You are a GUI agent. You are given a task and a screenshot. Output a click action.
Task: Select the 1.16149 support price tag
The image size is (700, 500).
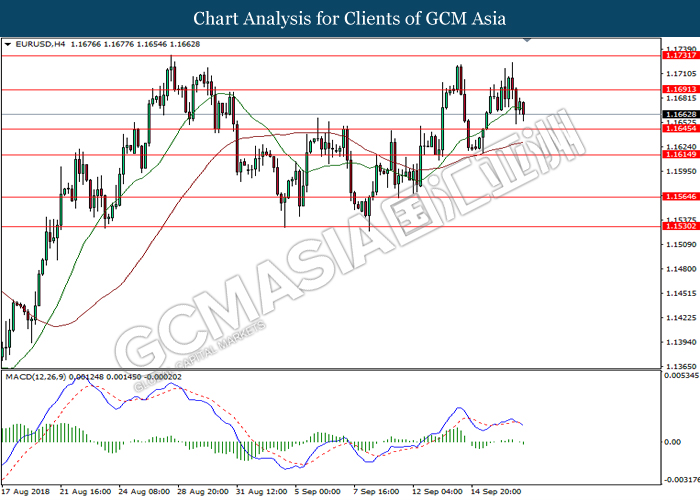tap(680, 154)
